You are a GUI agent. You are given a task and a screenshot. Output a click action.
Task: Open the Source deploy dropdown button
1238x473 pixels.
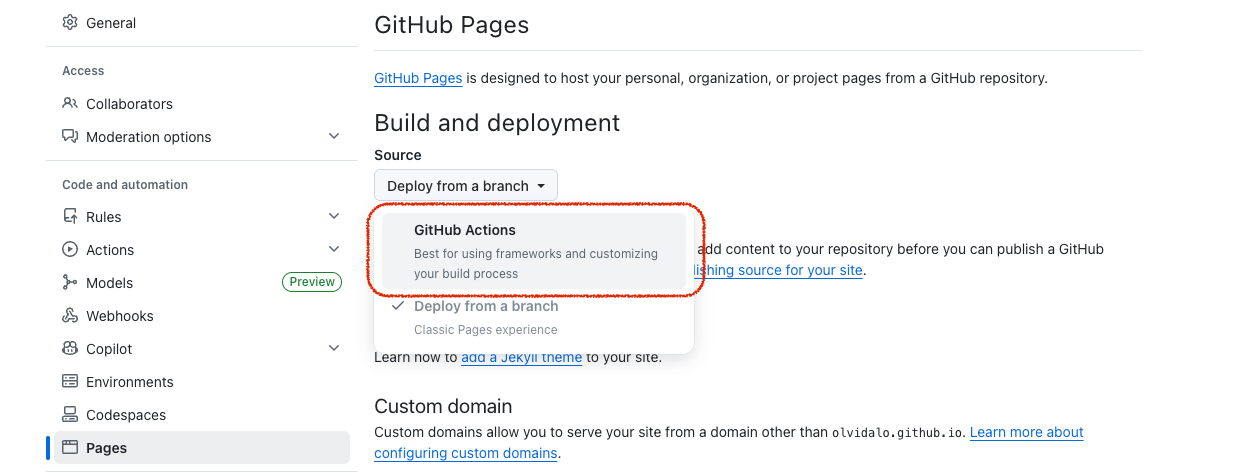click(465, 186)
